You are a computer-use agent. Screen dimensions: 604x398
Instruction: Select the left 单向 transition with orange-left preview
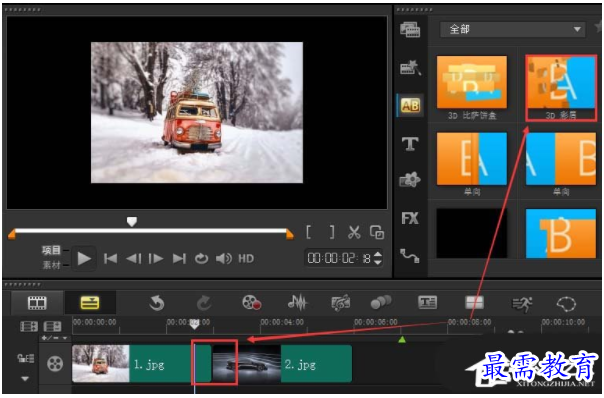coord(472,159)
